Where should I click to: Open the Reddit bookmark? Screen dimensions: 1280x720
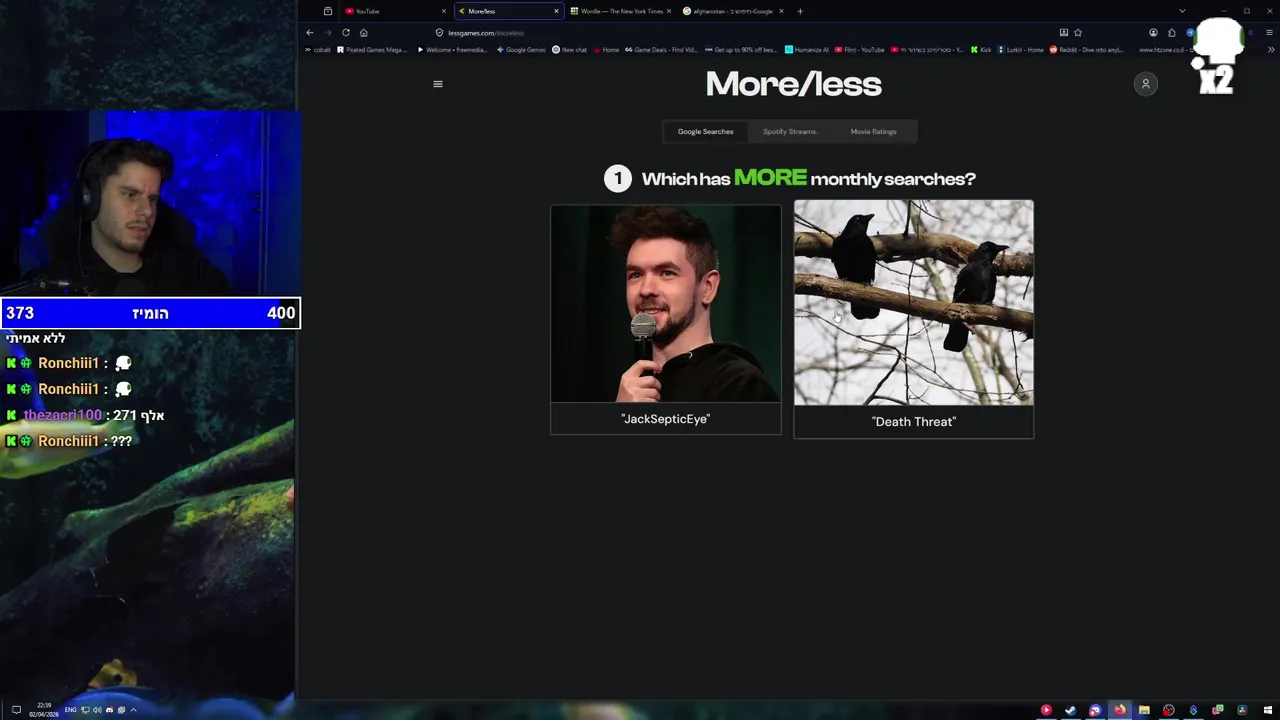(1086, 50)
